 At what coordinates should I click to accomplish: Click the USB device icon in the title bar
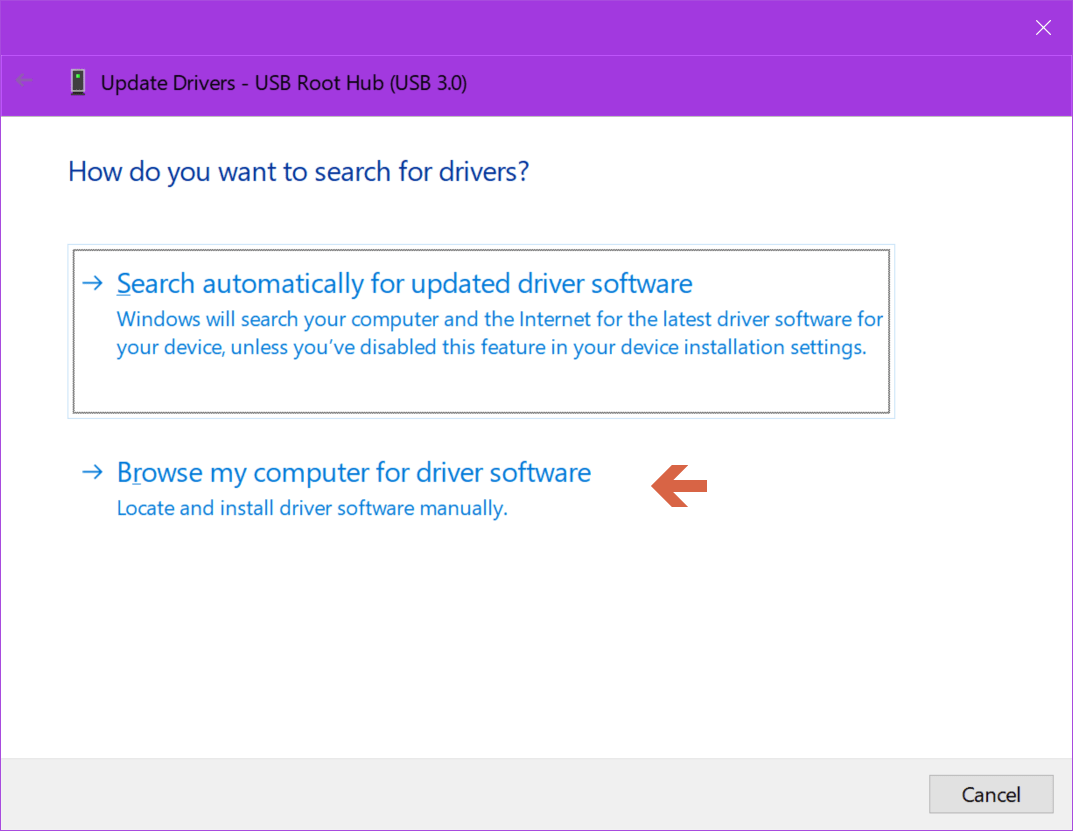tap(77, 82)
